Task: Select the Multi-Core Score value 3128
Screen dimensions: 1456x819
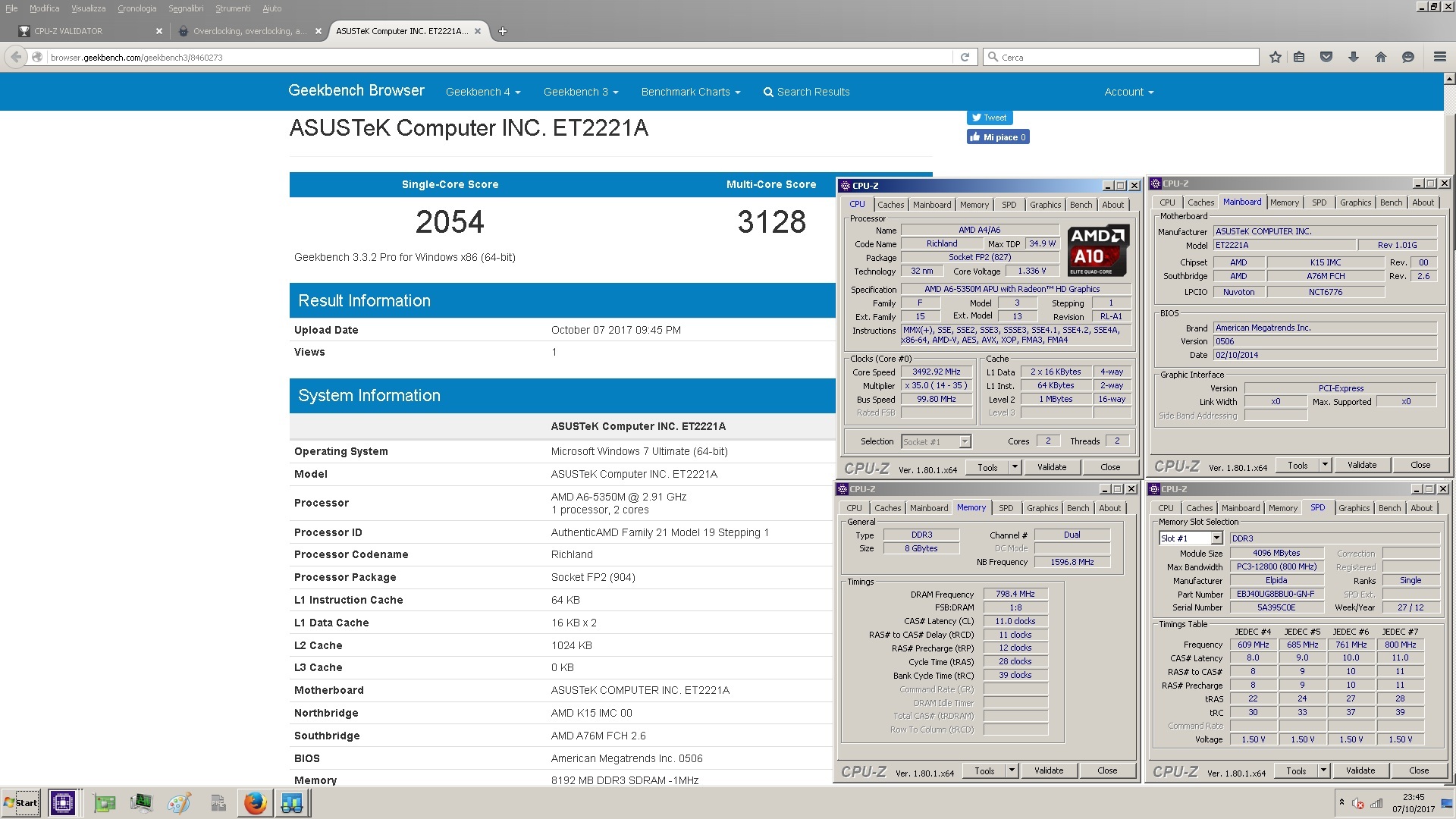Action: point(771,222)
